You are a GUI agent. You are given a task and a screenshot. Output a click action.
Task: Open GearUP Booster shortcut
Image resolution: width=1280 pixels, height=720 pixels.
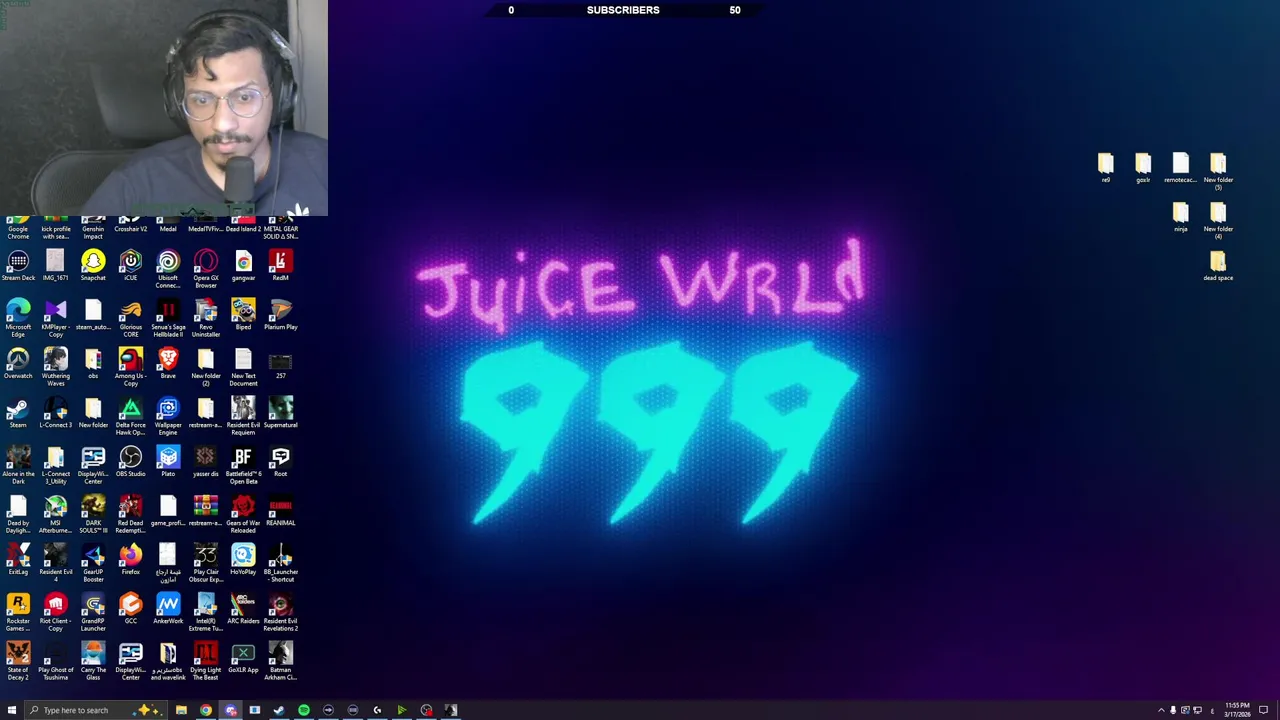coord(93,564)
